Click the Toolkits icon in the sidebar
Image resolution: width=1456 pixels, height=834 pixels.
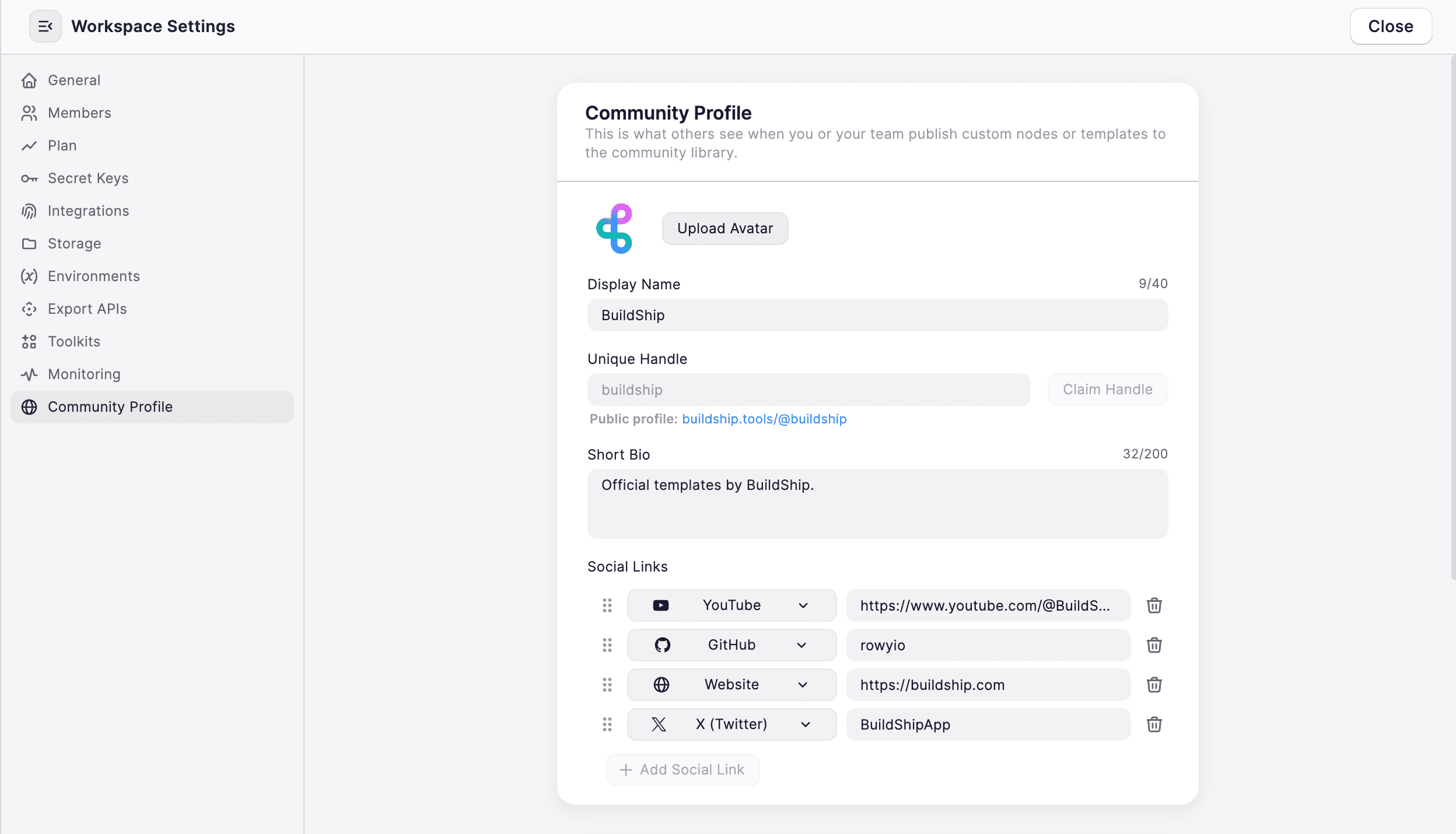point(29,342)
